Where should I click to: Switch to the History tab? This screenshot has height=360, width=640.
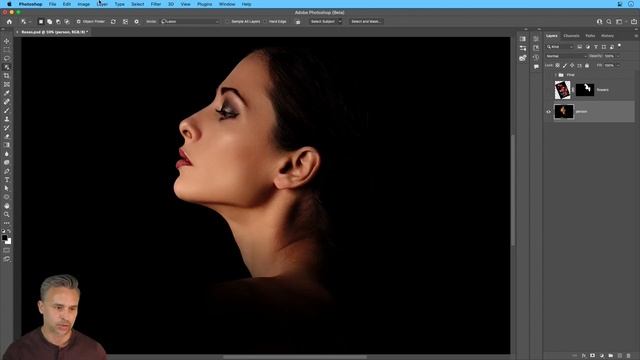point(607,36)
